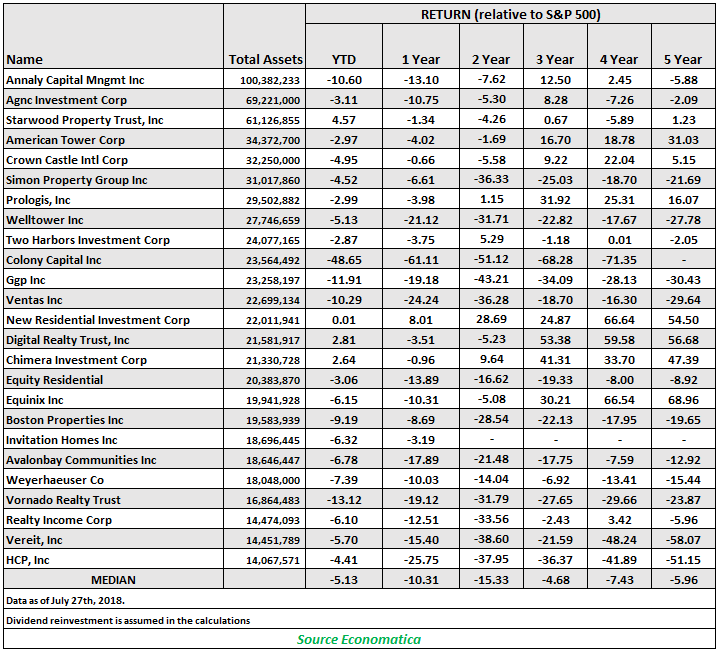This screenshot has width=720, height=653.
Task: Click Starwood Property Trust, Inc name
Action: pyautogui.click(x=84, y=120)
